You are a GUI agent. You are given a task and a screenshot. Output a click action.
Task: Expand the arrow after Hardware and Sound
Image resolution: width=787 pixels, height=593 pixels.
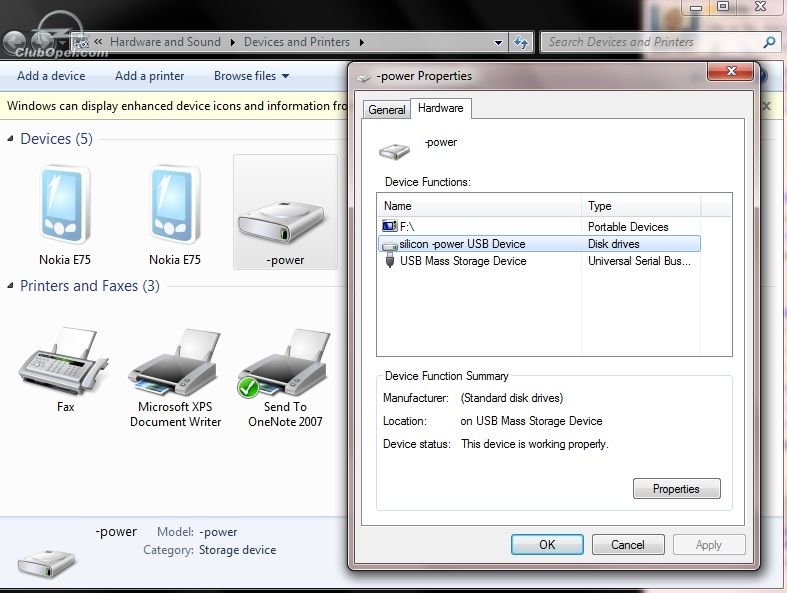click(233, 42)
